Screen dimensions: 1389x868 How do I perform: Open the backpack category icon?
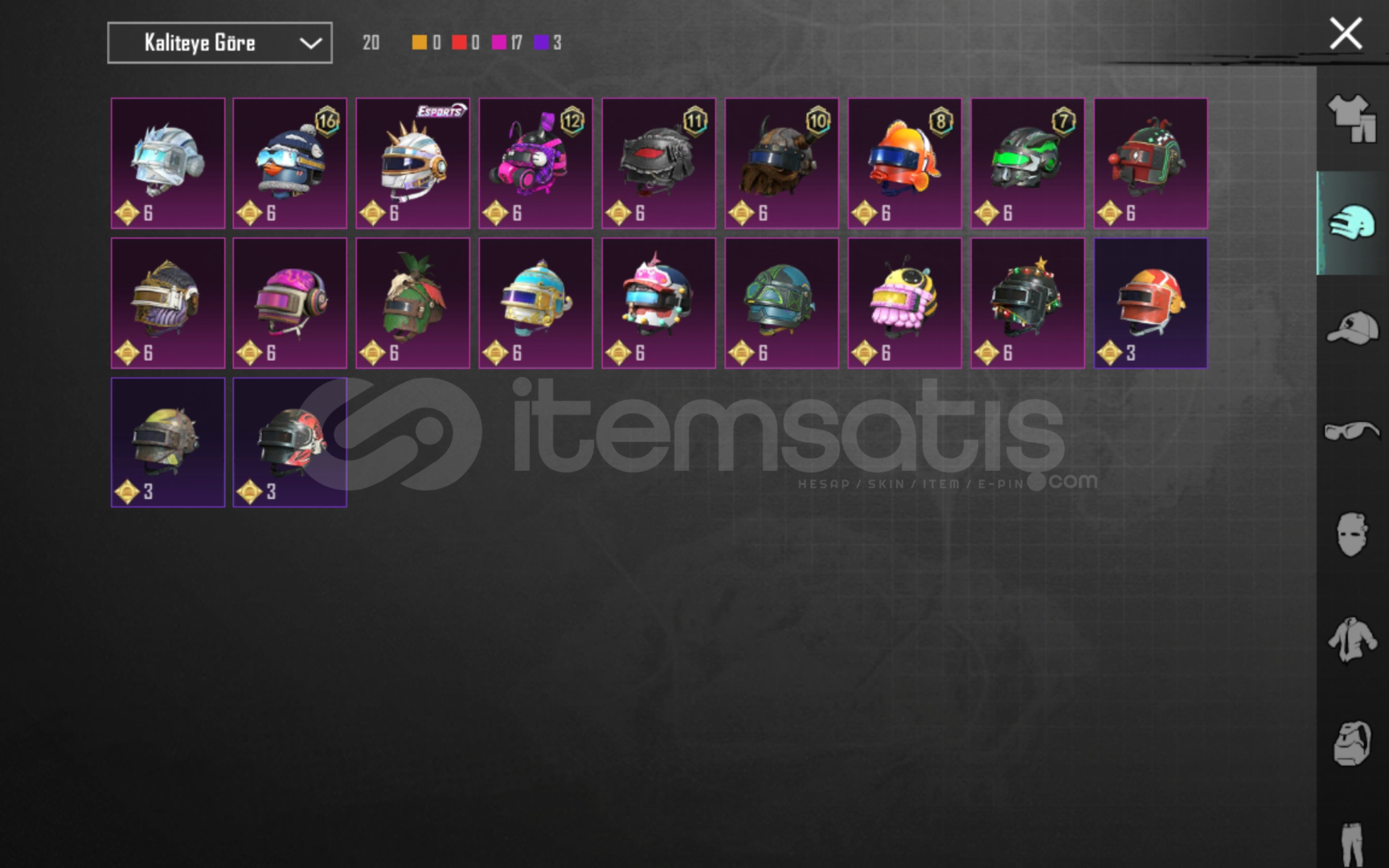point(1352,743)
